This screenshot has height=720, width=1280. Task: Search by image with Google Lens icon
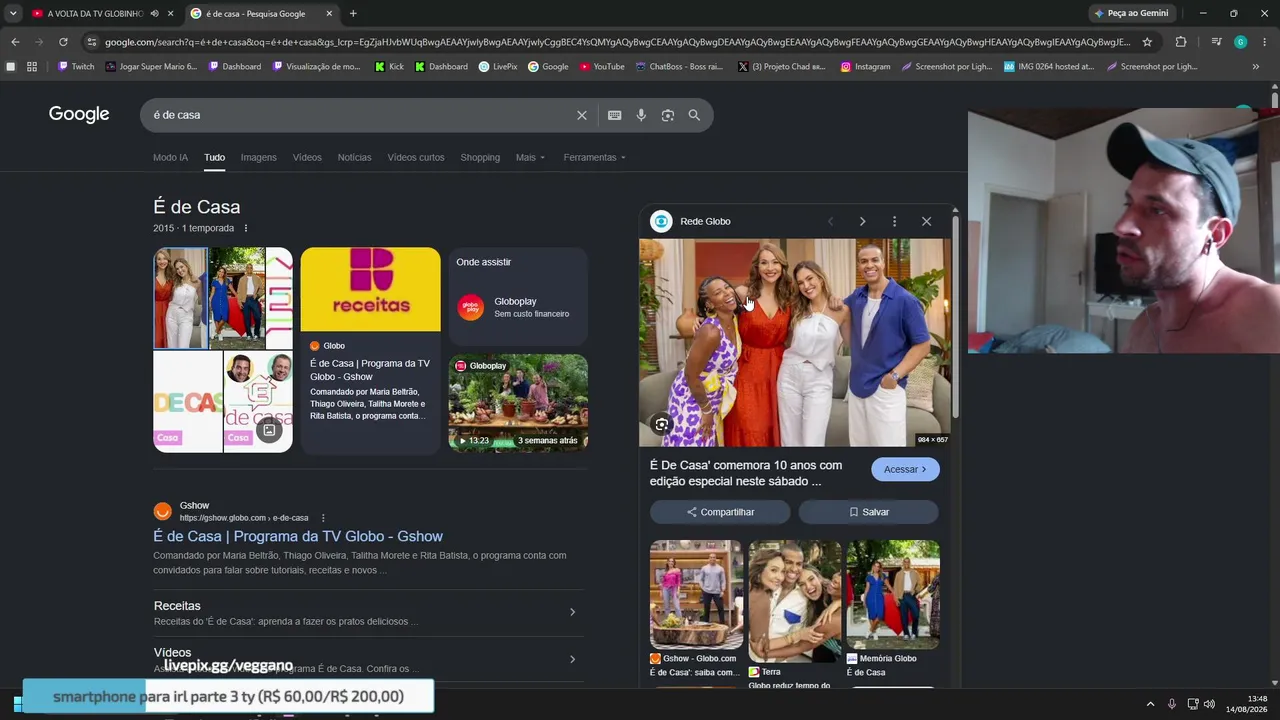[668, 115]
